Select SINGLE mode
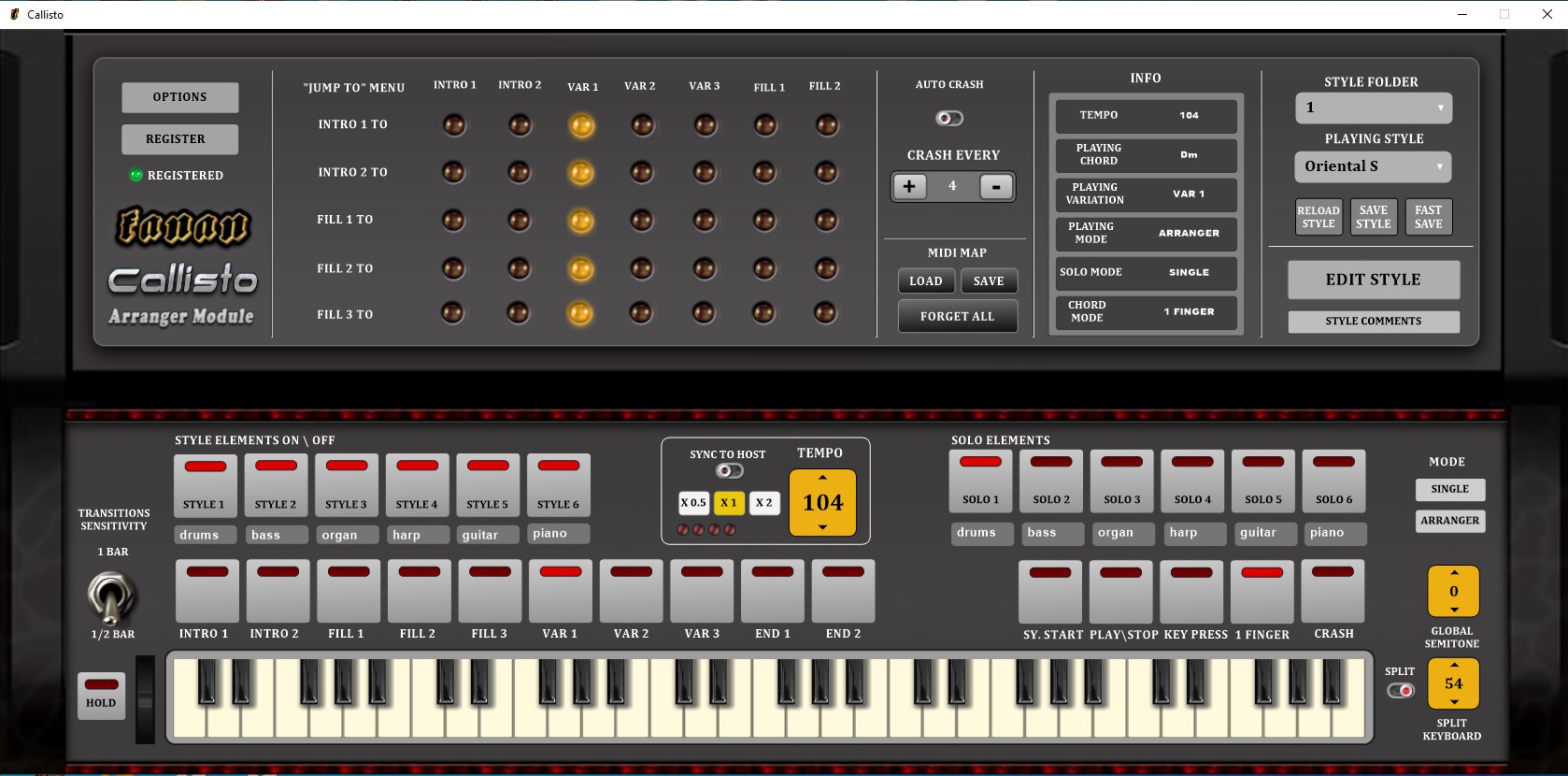Image resolution: width=1568 pixels, height=776 pixels. coord(1449,489)
